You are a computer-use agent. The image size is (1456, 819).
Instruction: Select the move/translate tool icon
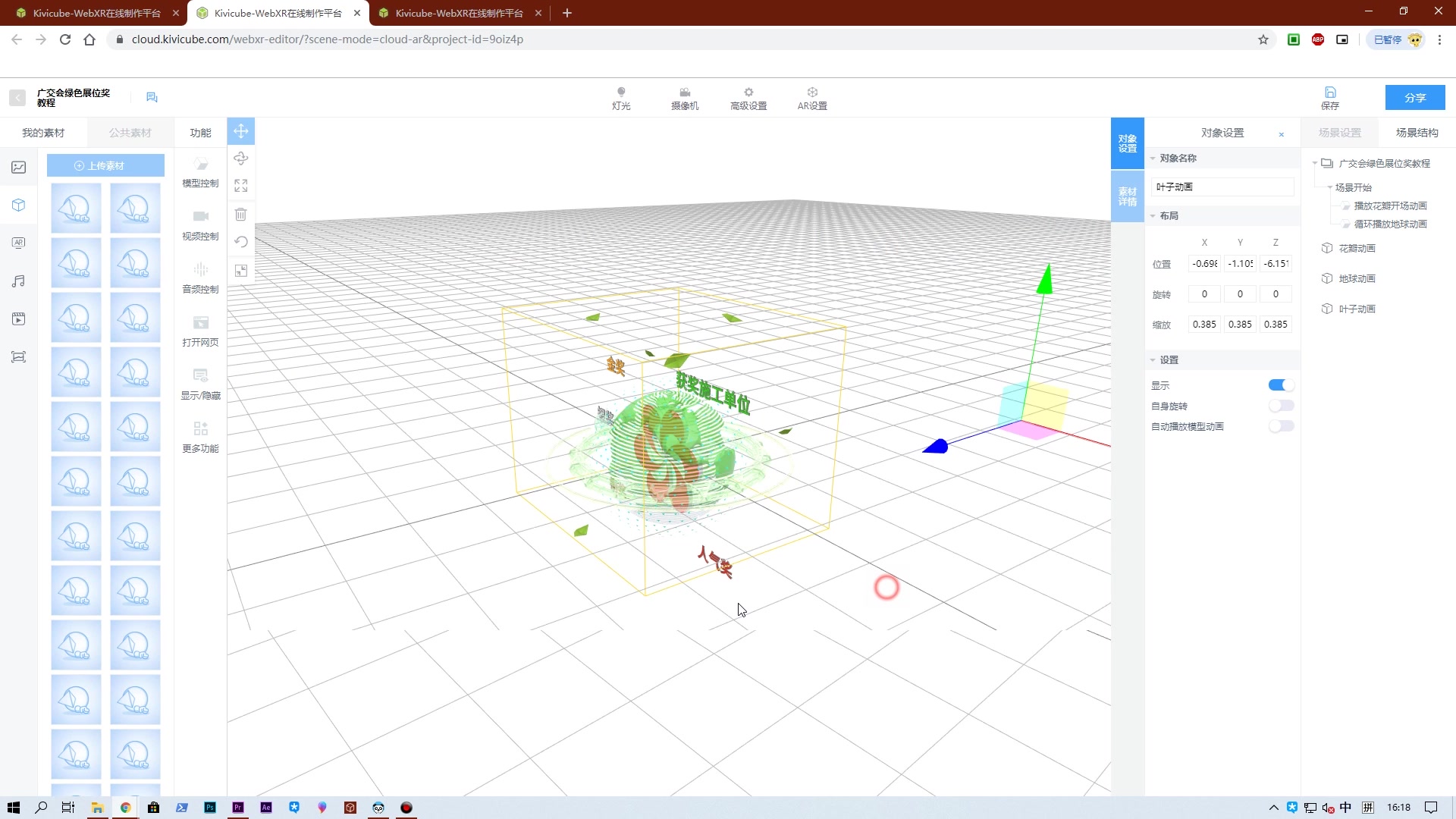(x=240, y=131)
